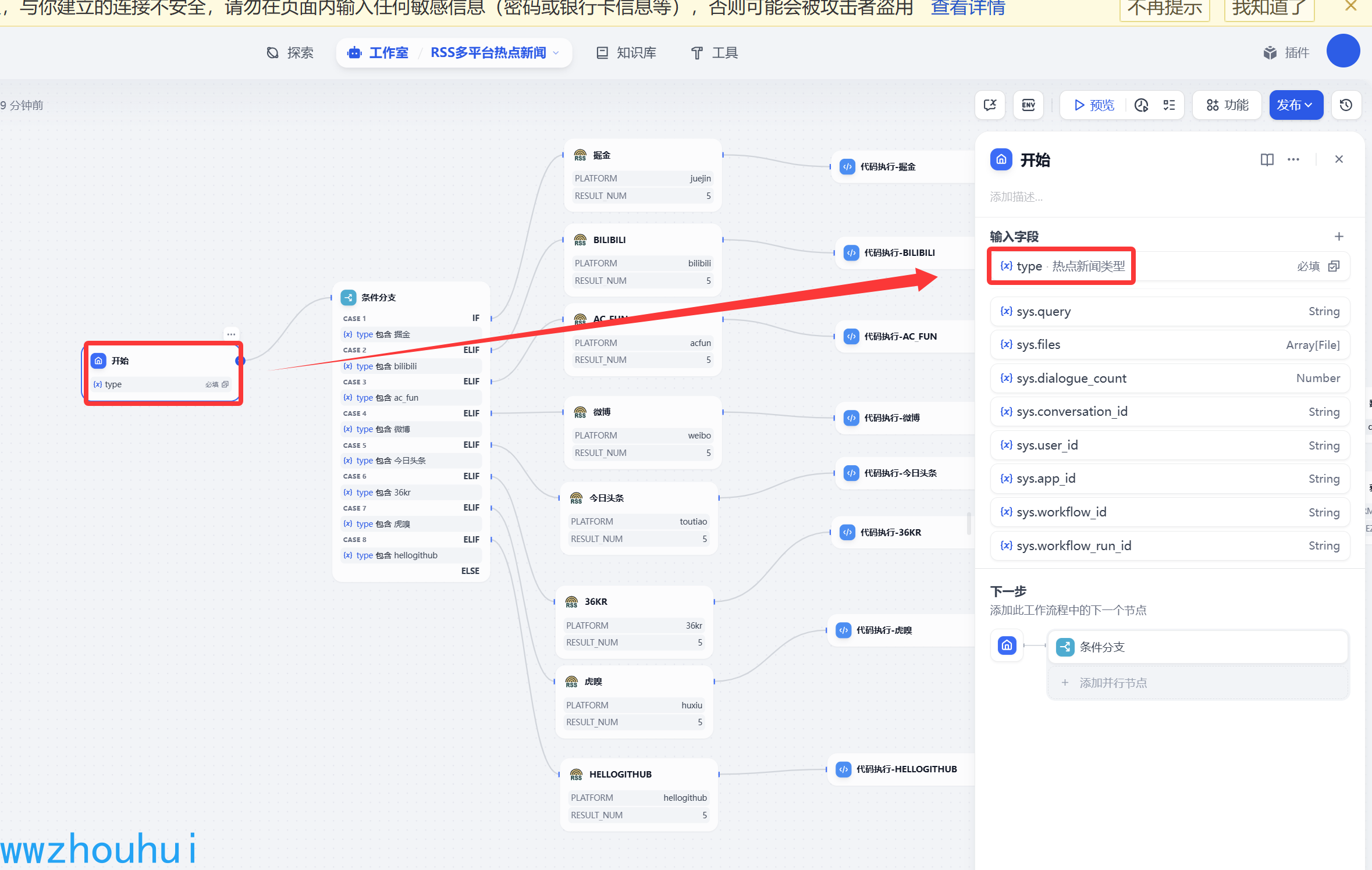Close the 开始 node panel
The image size is (1372, 870).
click(1339, 159)
